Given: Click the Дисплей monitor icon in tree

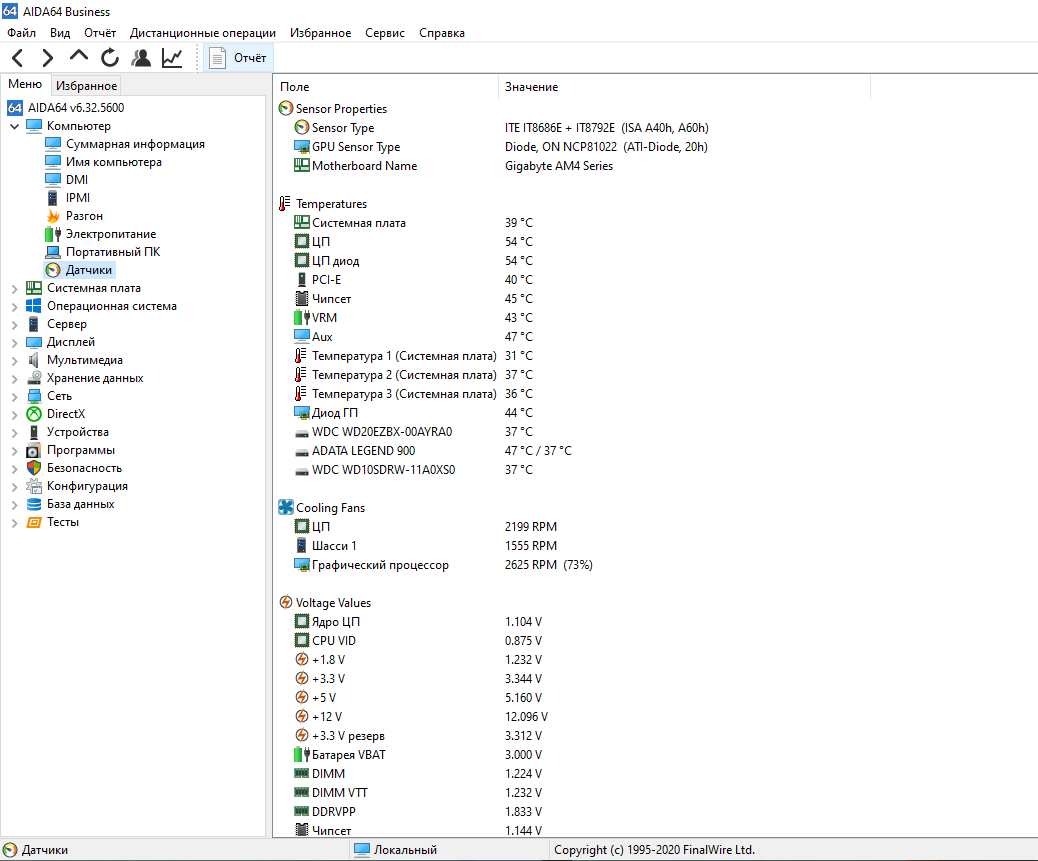Looking at the screenshot, I should pos(34,341).
